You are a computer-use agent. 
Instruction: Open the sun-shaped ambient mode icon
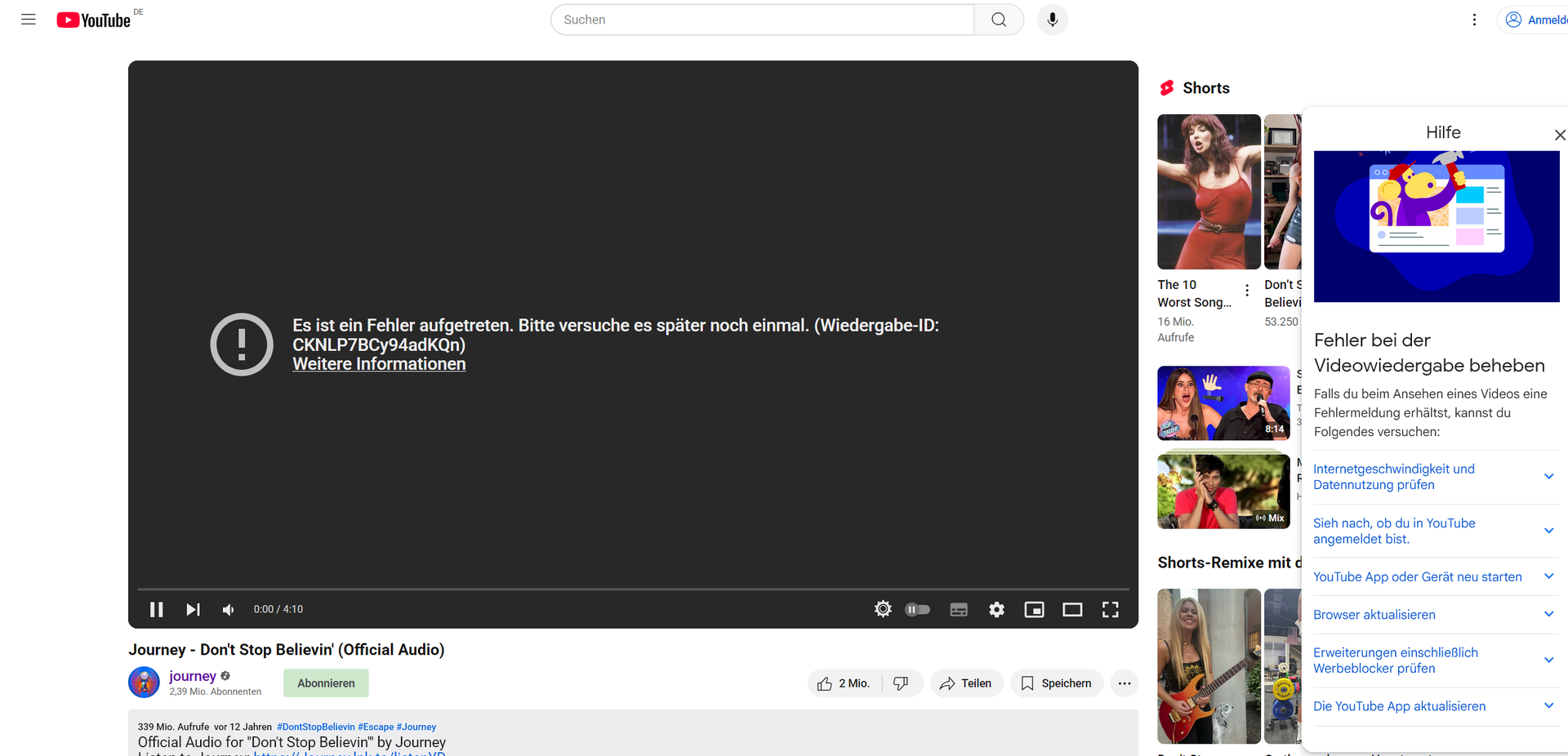883,609
